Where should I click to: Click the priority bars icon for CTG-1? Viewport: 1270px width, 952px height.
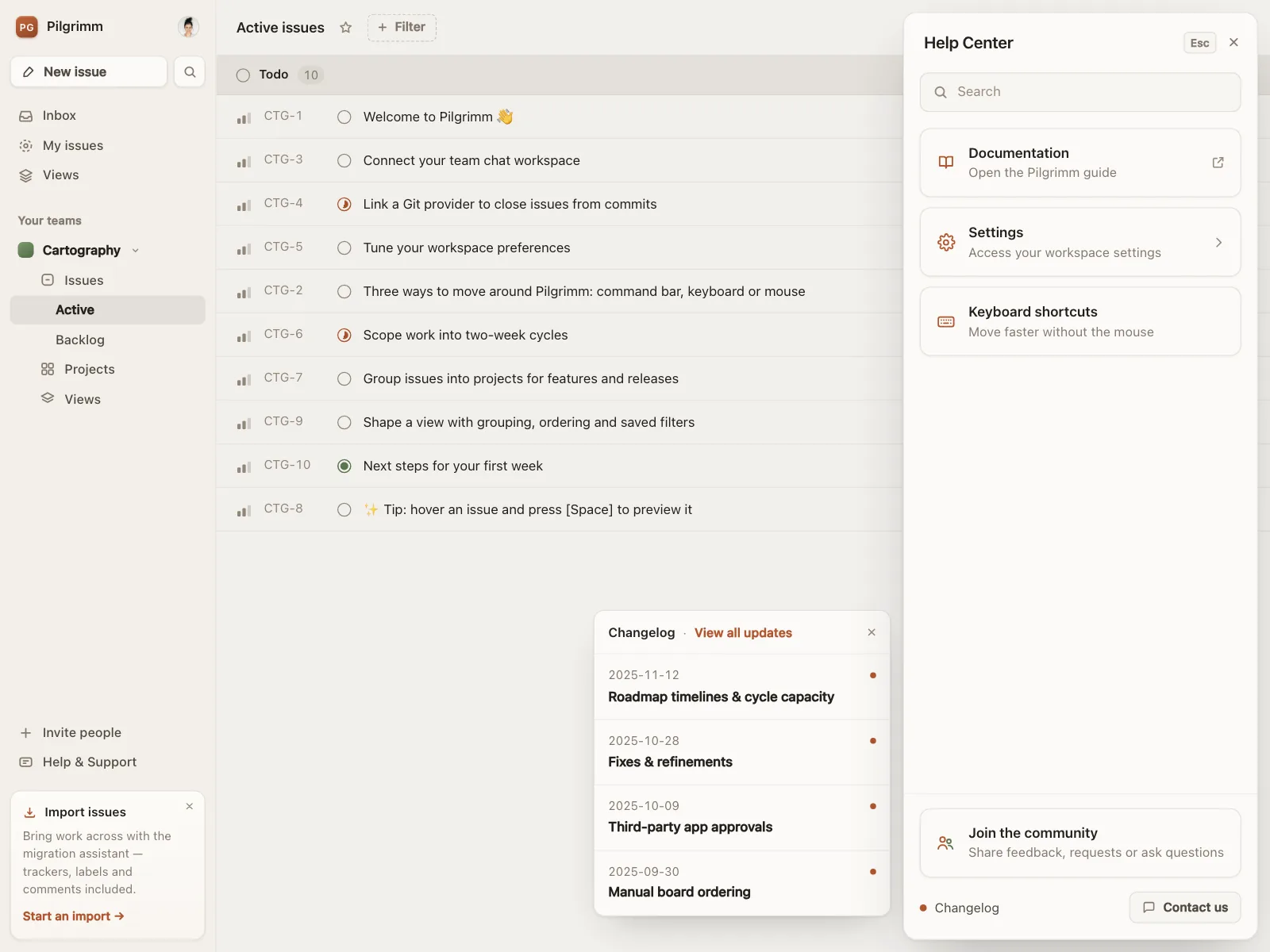tap(244, 117)
